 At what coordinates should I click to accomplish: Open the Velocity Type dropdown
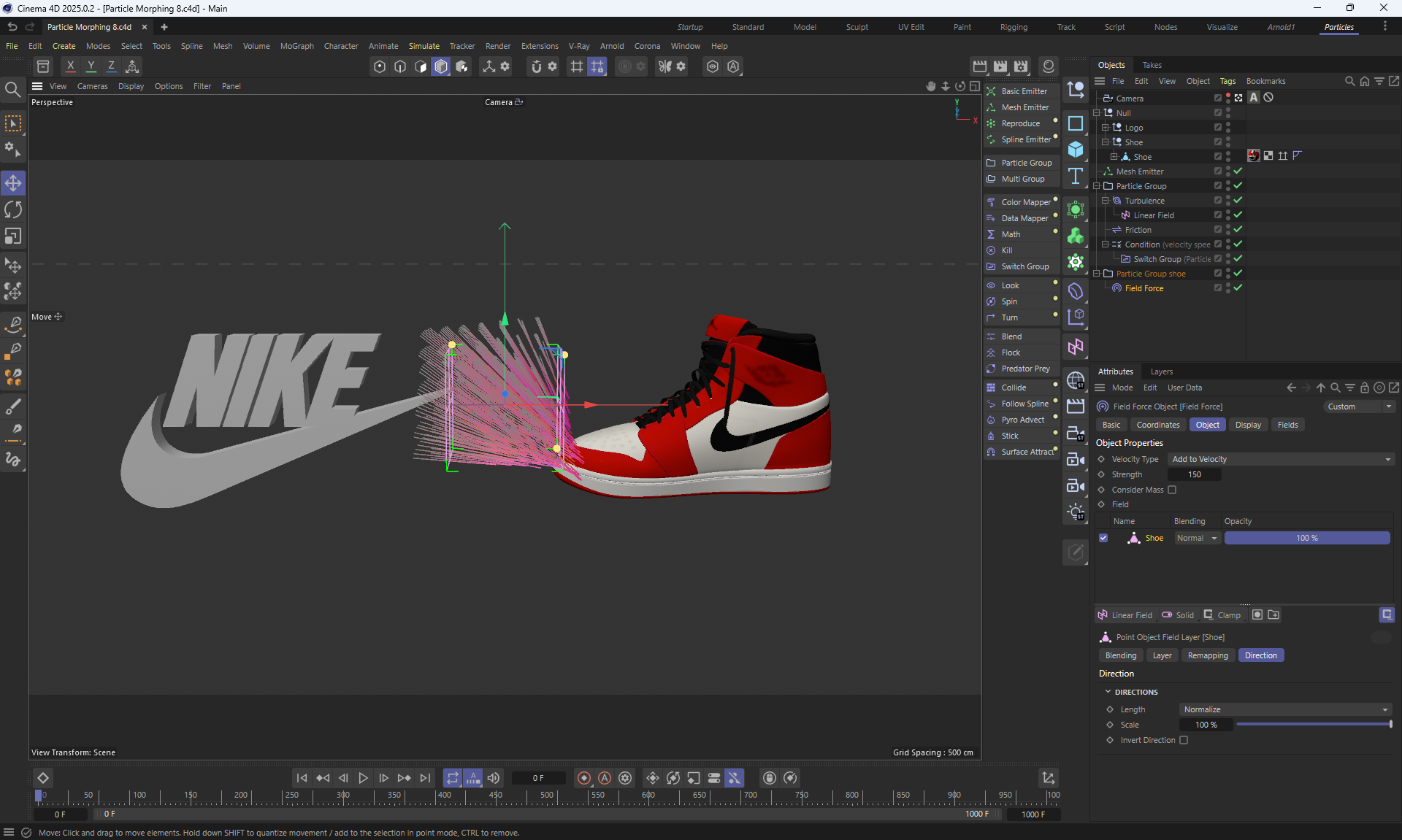tap(1282, 459)
